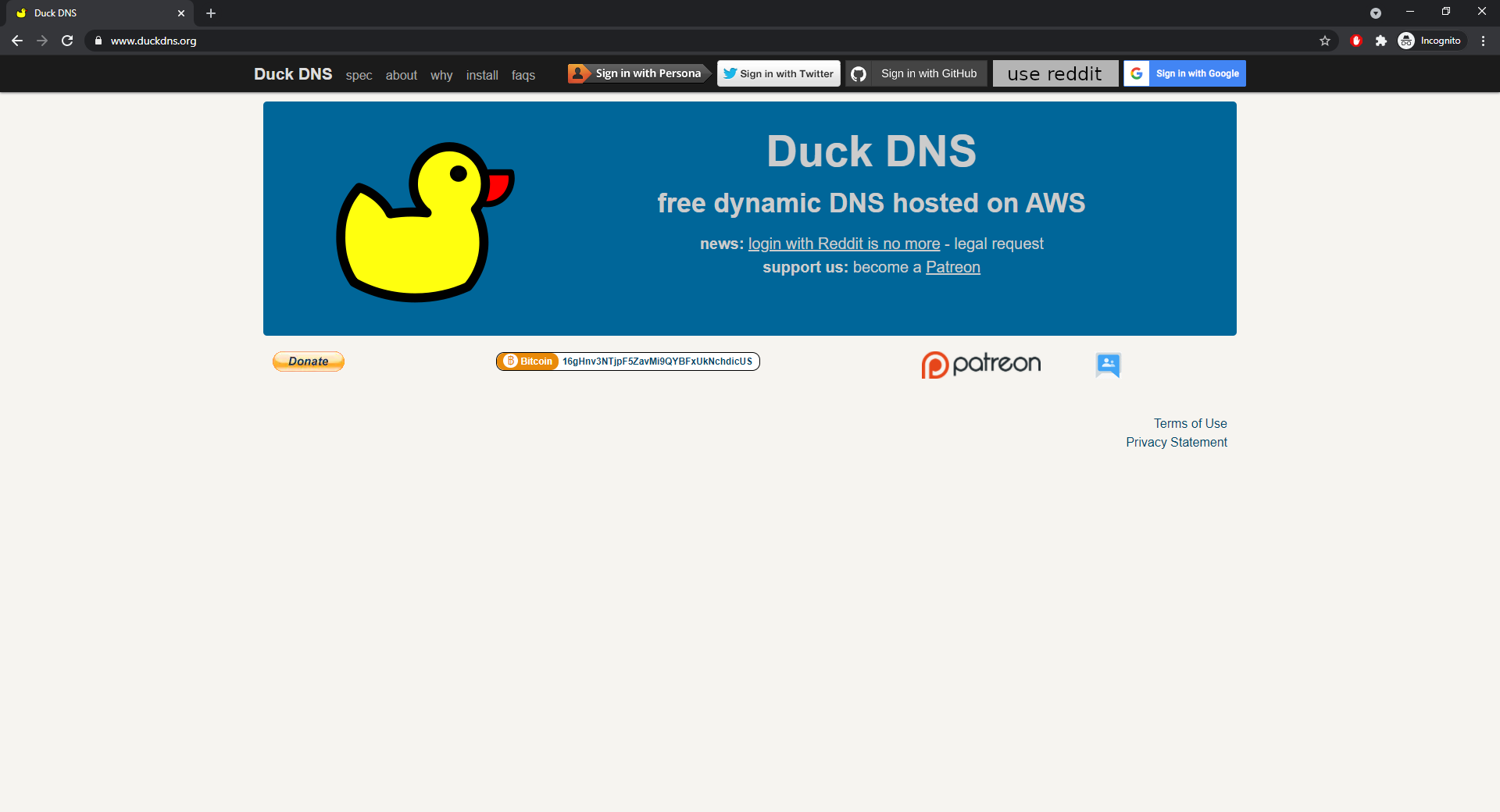Select the Twitter bird icon to sign in
The image size is (1500, 812).
[729, 73]
